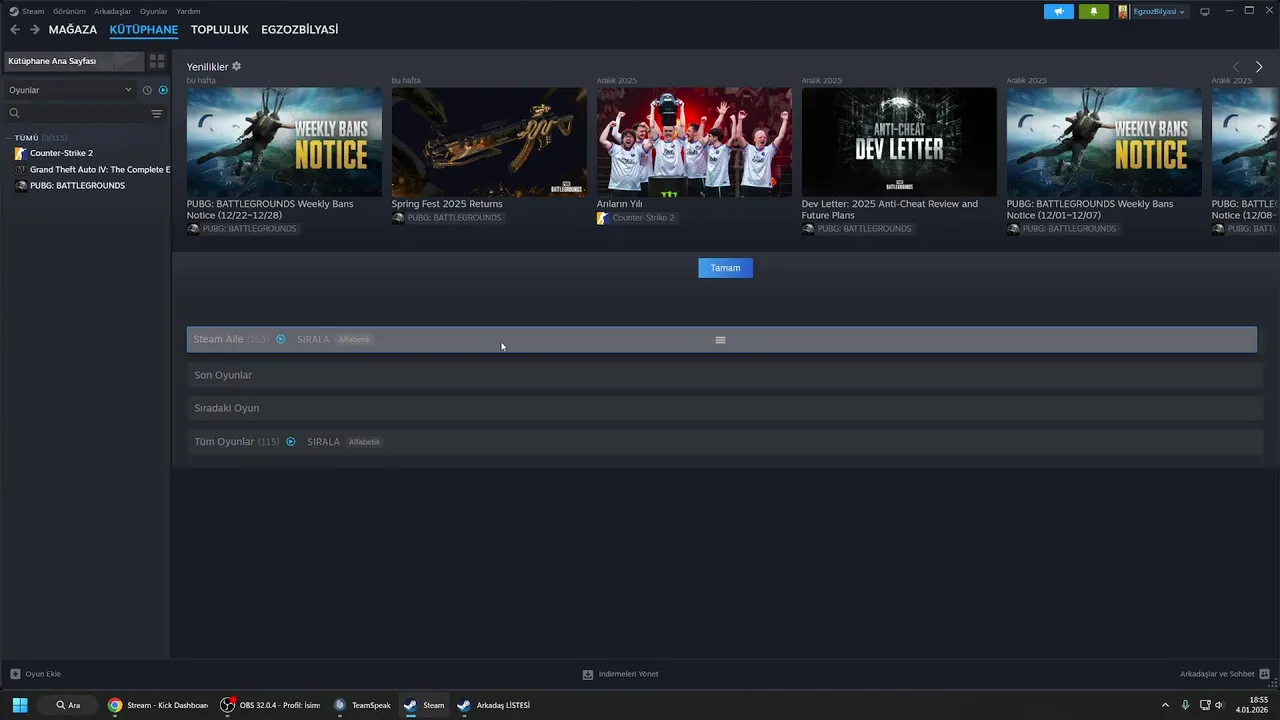This screenshot has width=1280, height=720.
Task: Click the İndirmeleri Yönet download icon
Action: (588, 674)
